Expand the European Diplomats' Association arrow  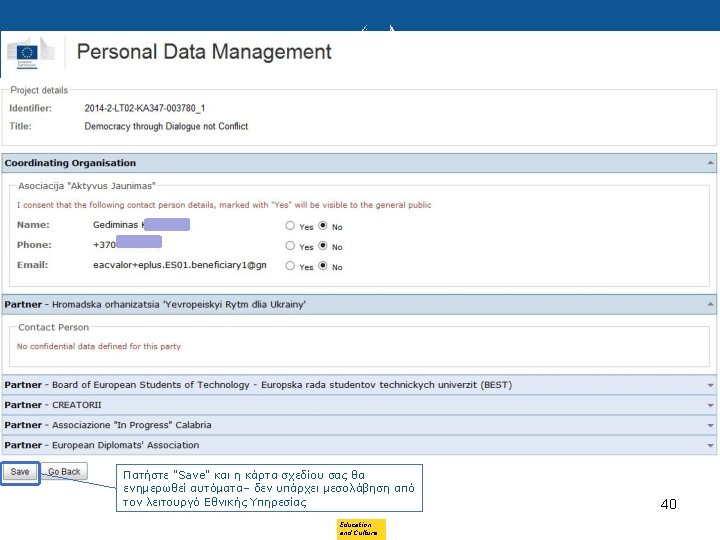click(x=710, y=445)
